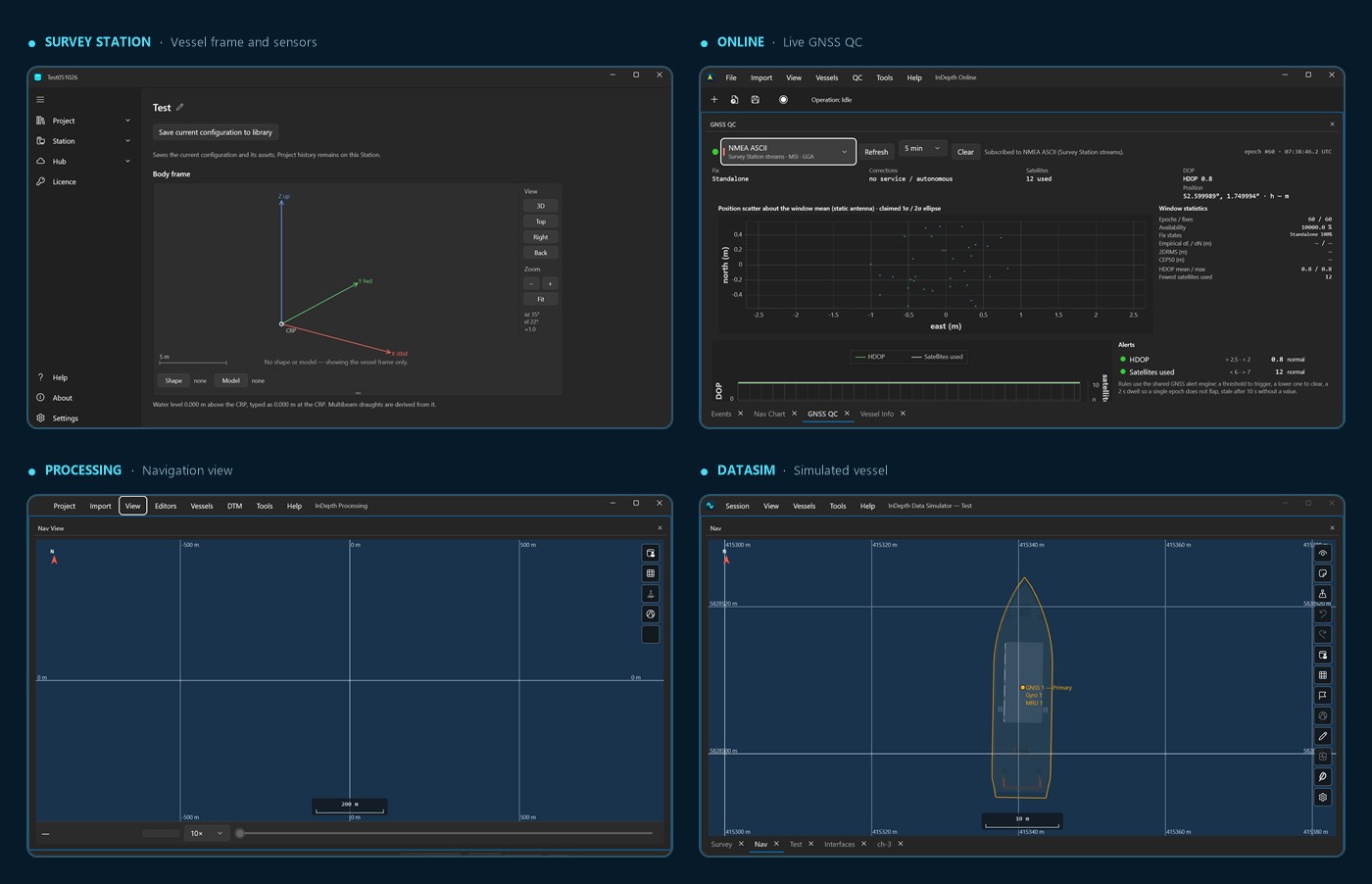Open the 10× dropdown in Processing
Screen dimensions: 1372x884
[x=207, y=834]
